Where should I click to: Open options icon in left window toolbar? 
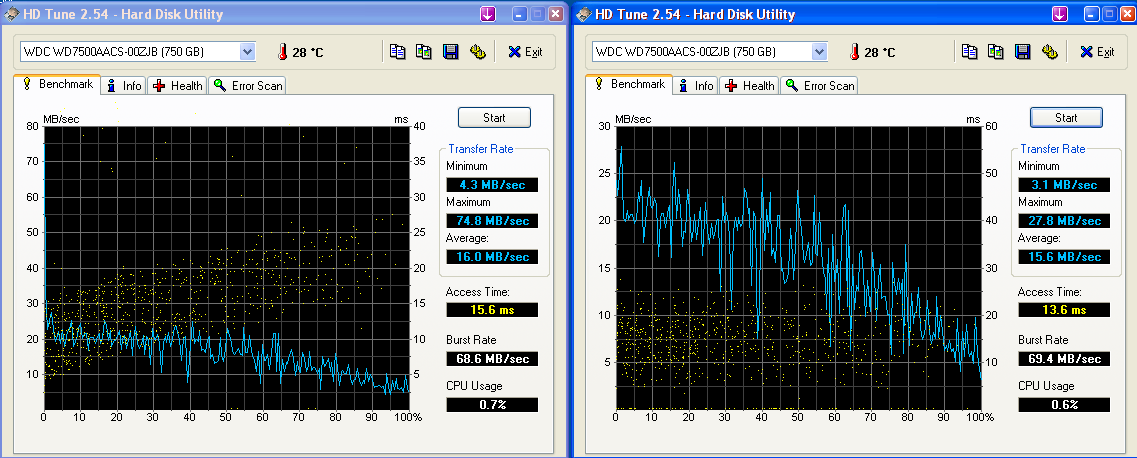(477, 52)
